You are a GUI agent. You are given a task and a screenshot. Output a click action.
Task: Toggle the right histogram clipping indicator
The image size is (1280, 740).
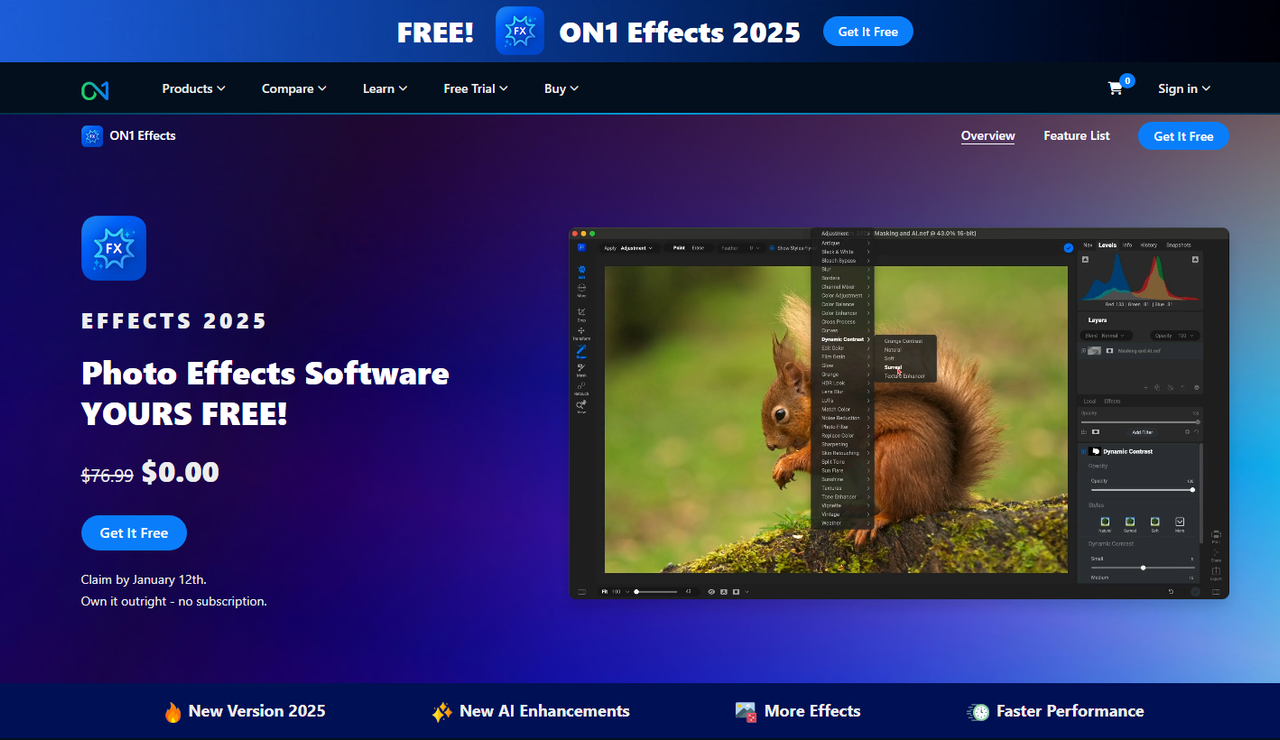pos(1195,259)
